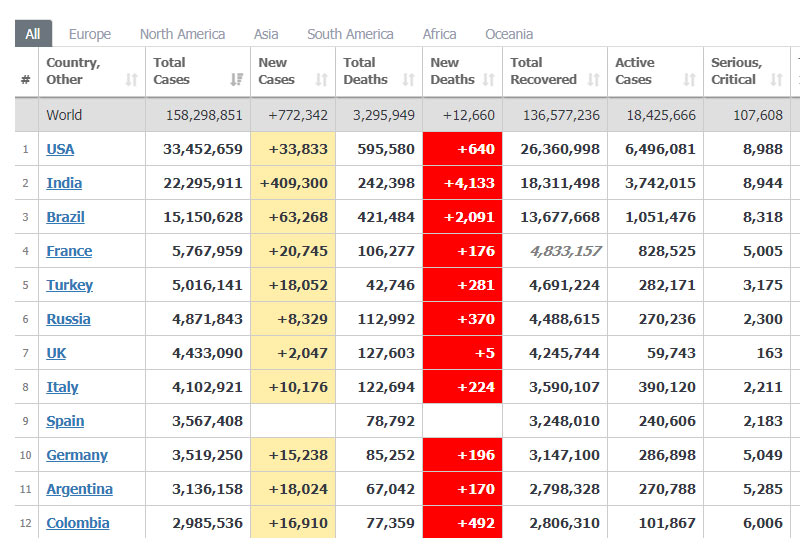Click Total Recovered sort arrows
Image resolution: width=800 pixels, height=546 pixels.
[x=594, y=80]
